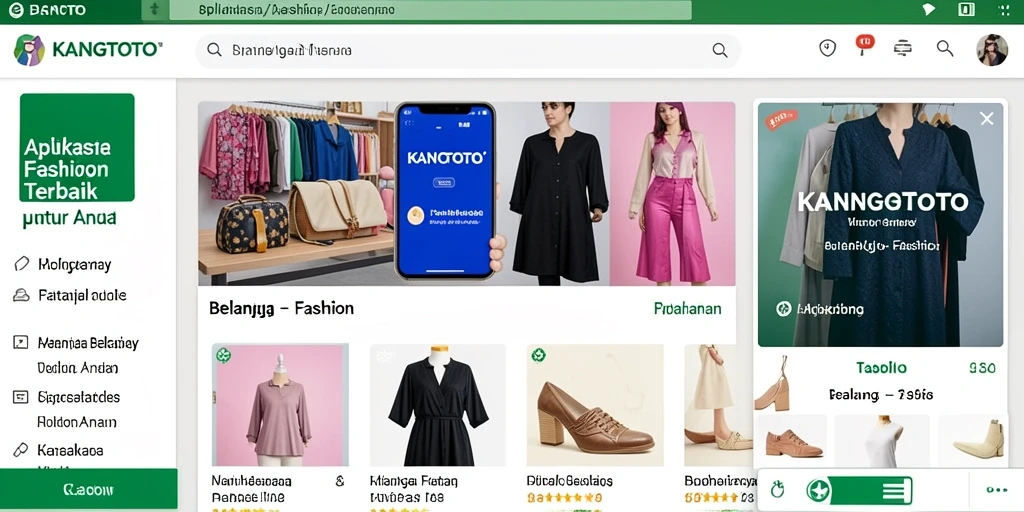
Task: Click the pink blouse product image
Action: pos(280,405)
